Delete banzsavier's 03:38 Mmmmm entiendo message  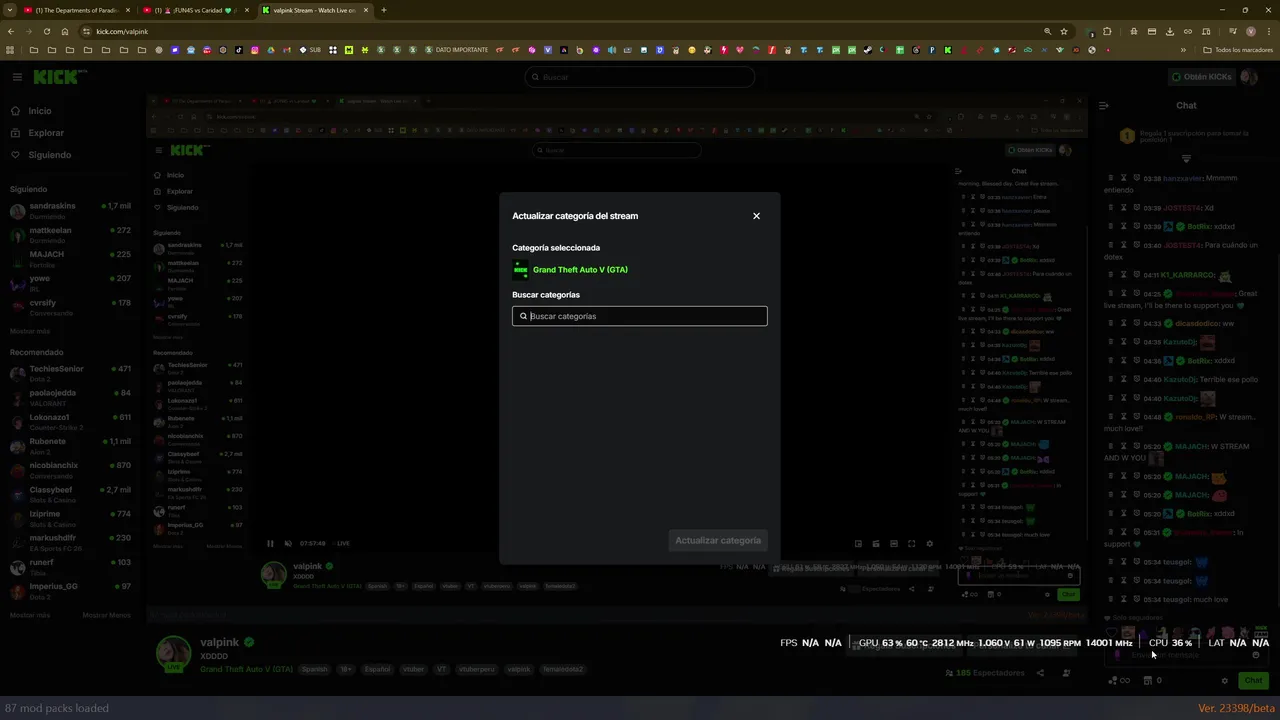click(1110, 179)
